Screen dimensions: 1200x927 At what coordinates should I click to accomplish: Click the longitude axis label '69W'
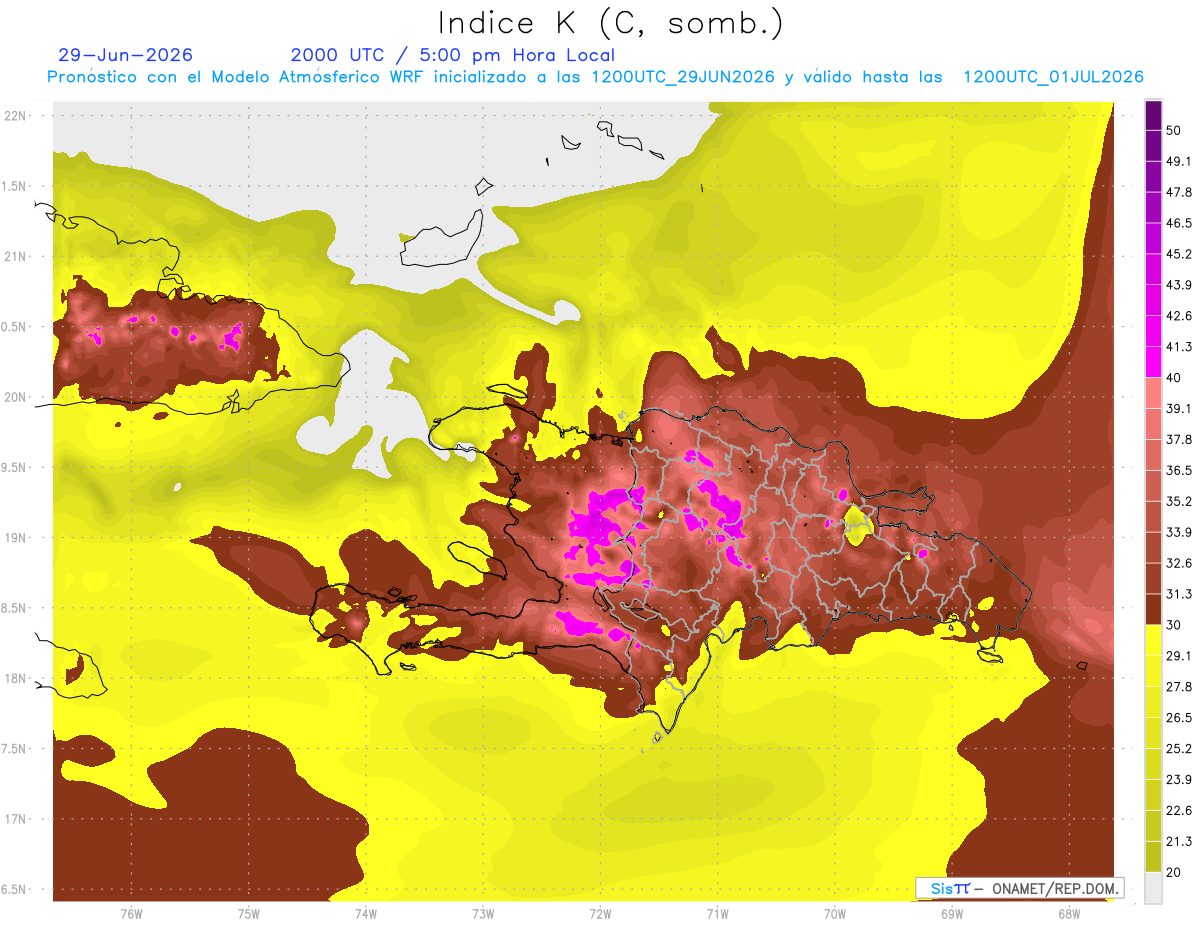pos(951,915)
